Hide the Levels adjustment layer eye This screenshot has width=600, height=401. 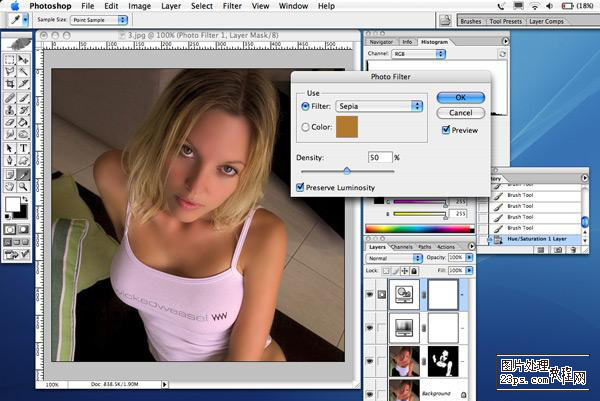(370, 328)
